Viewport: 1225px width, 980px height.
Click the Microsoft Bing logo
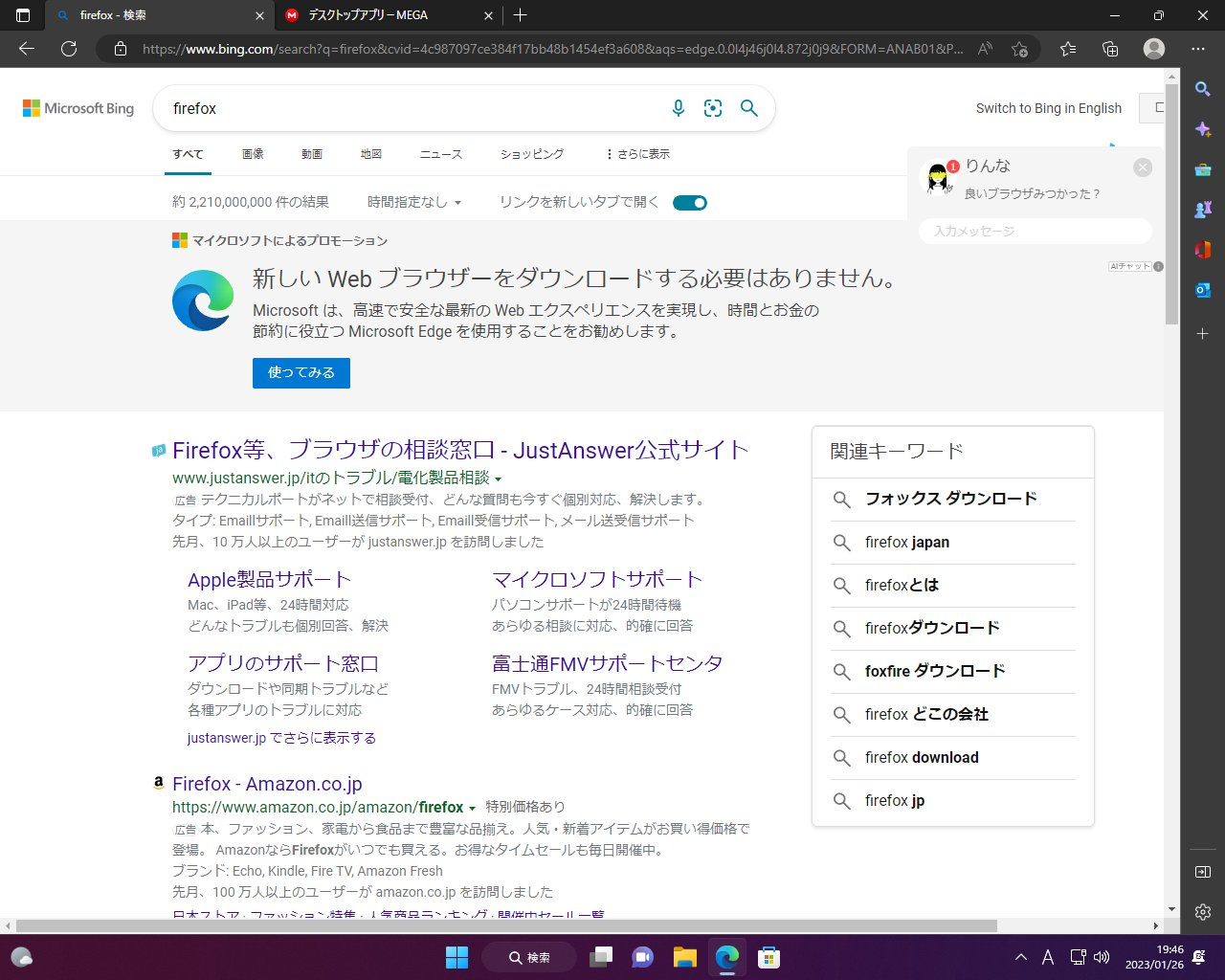coord(78,108)
